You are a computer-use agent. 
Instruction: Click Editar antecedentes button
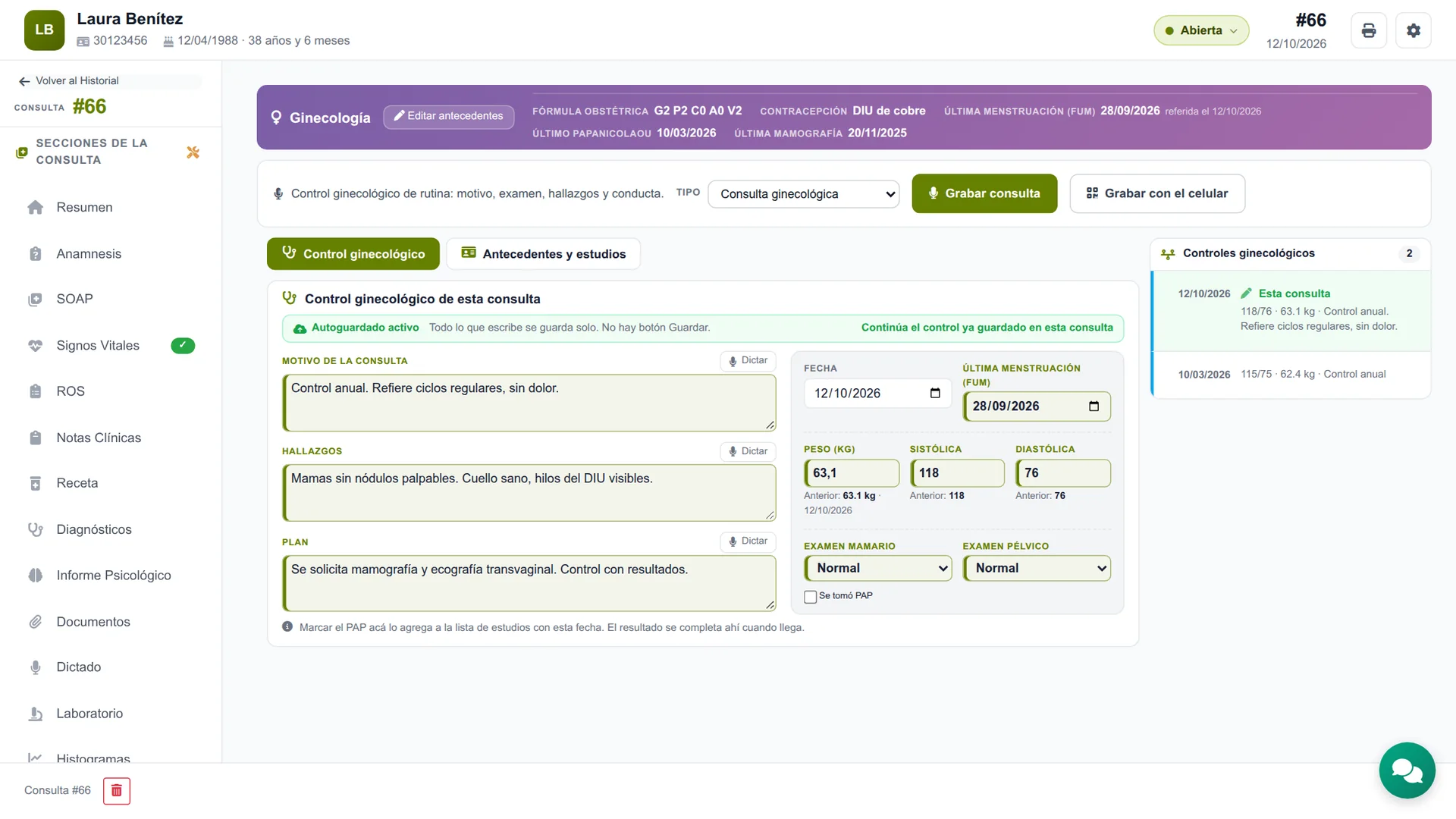coord(449,116)
